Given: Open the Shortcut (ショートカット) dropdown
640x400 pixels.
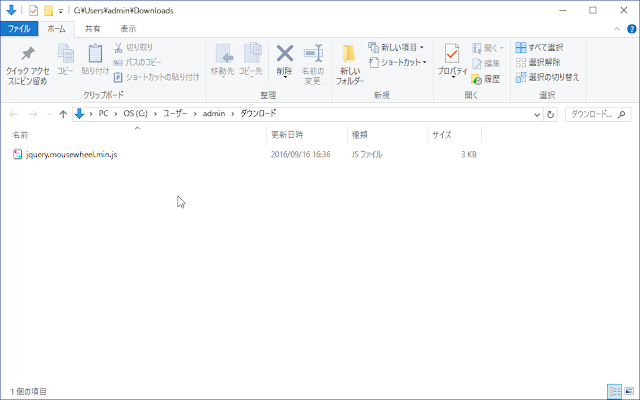Looking at the screenshot, I should click(398, 62).
